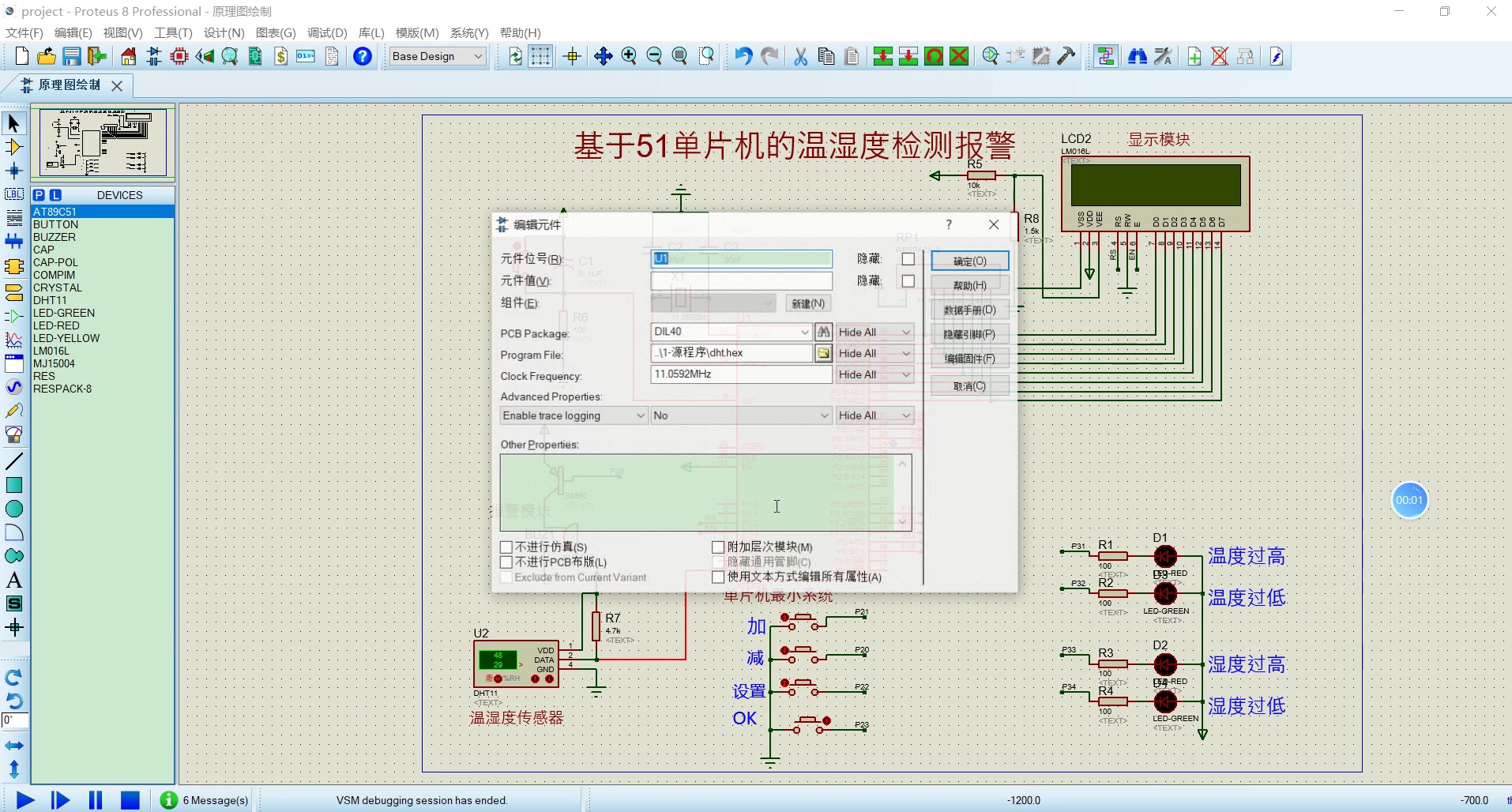Select the circle drawing tool

[x=14, y=509]
